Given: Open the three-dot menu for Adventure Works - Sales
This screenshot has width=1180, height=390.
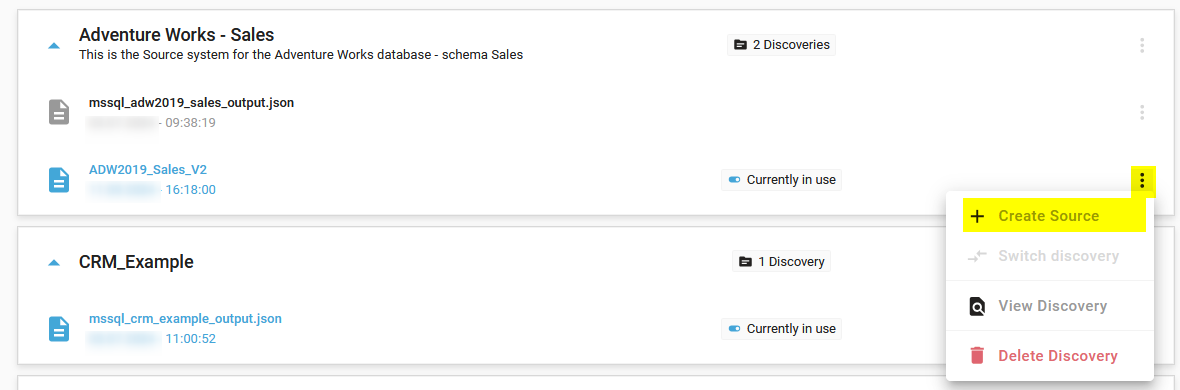Looking at the screenshot, I should click(x=1142, y=45).
